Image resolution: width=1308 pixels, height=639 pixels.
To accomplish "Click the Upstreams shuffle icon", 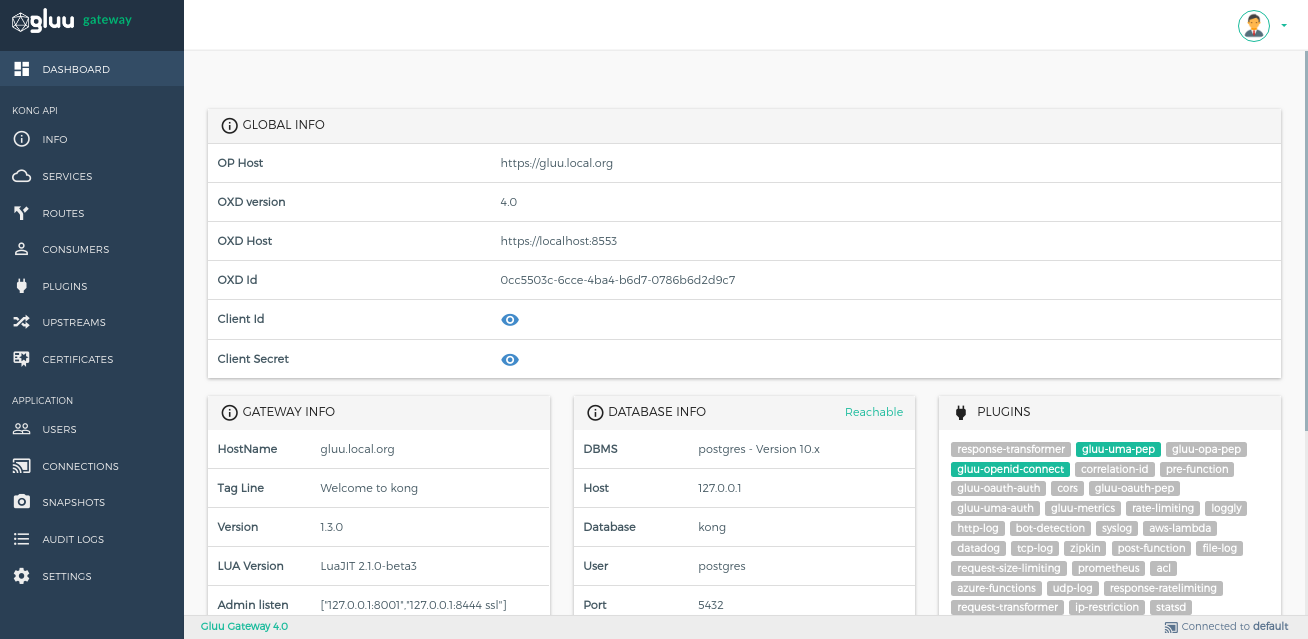I will tap(21, 322).
